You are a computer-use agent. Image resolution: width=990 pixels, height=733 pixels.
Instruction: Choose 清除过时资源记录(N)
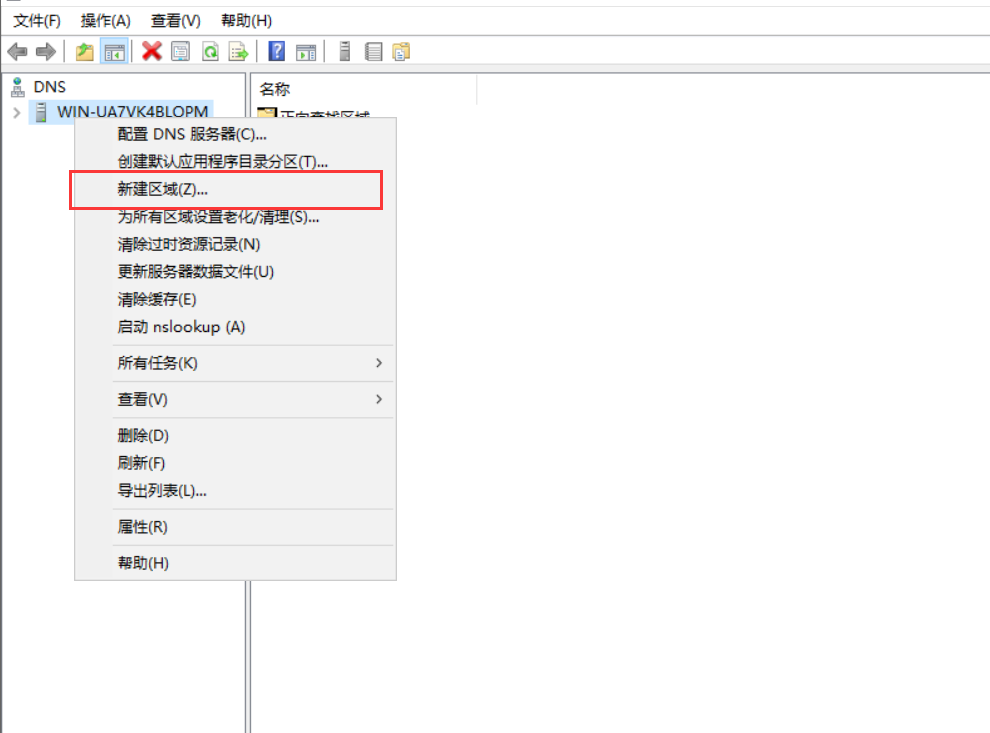click(236, 244)
